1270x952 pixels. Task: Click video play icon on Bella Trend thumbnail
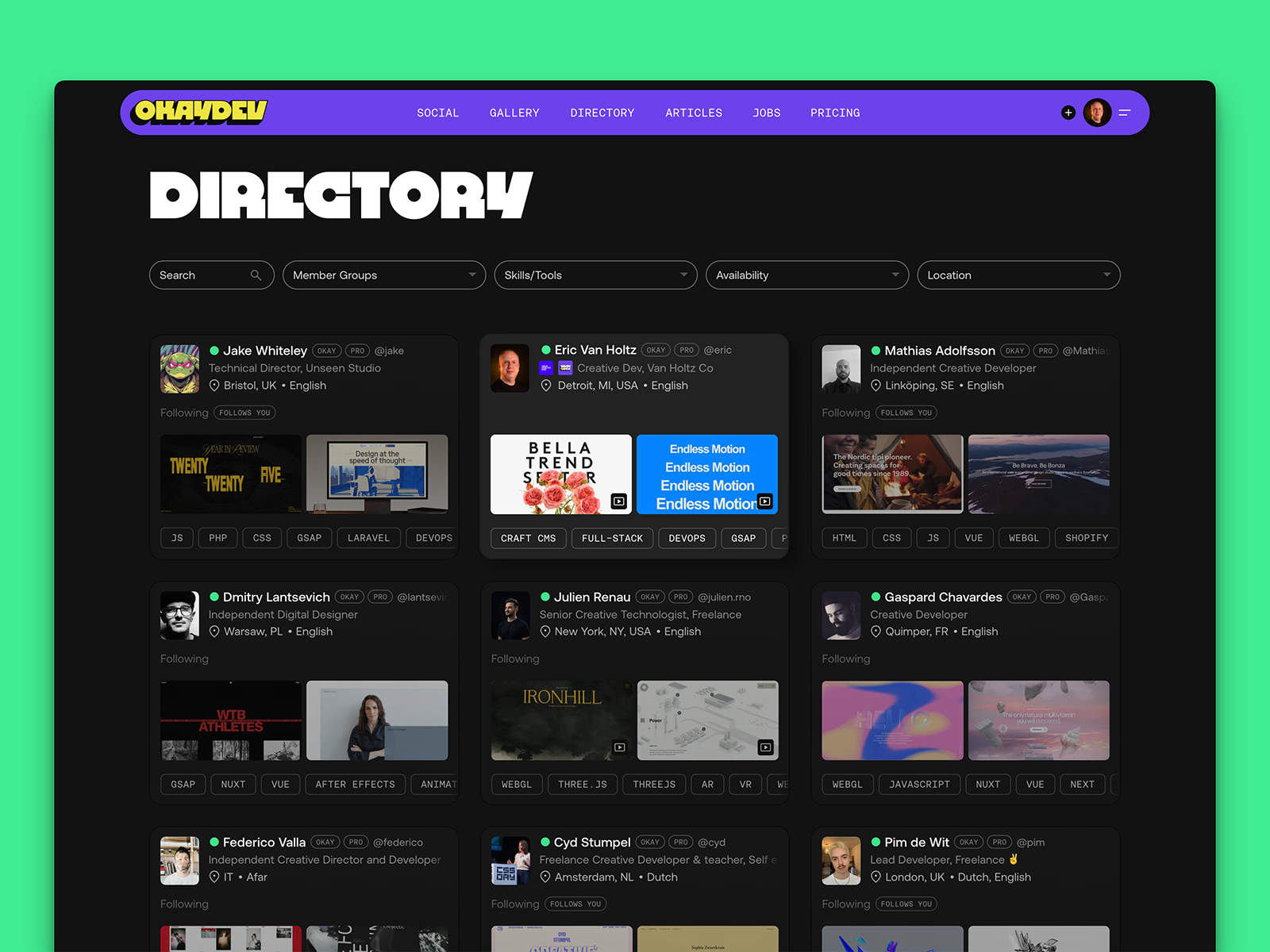pyautogui.click(x=618, y=501)
